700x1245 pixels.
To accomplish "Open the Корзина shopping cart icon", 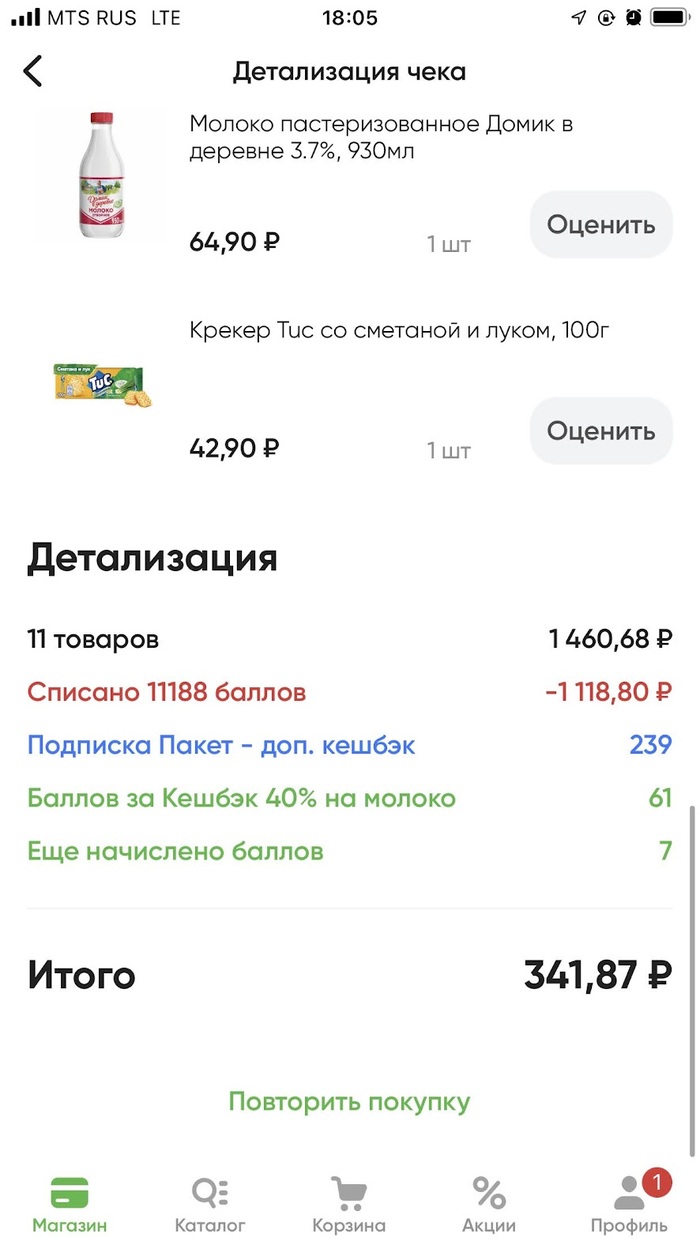I will 349,1192.
